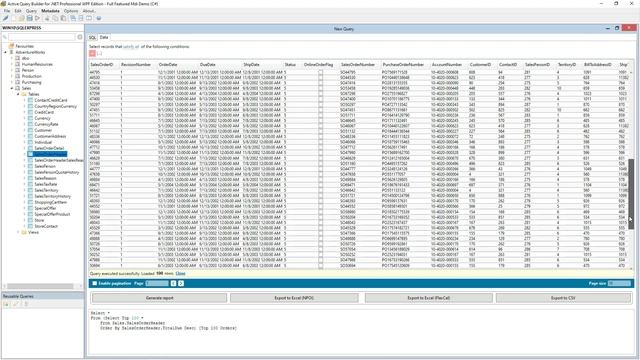Toggle OnlineOrderFlag checkbox in row SO51711

[x=320, y=115]
